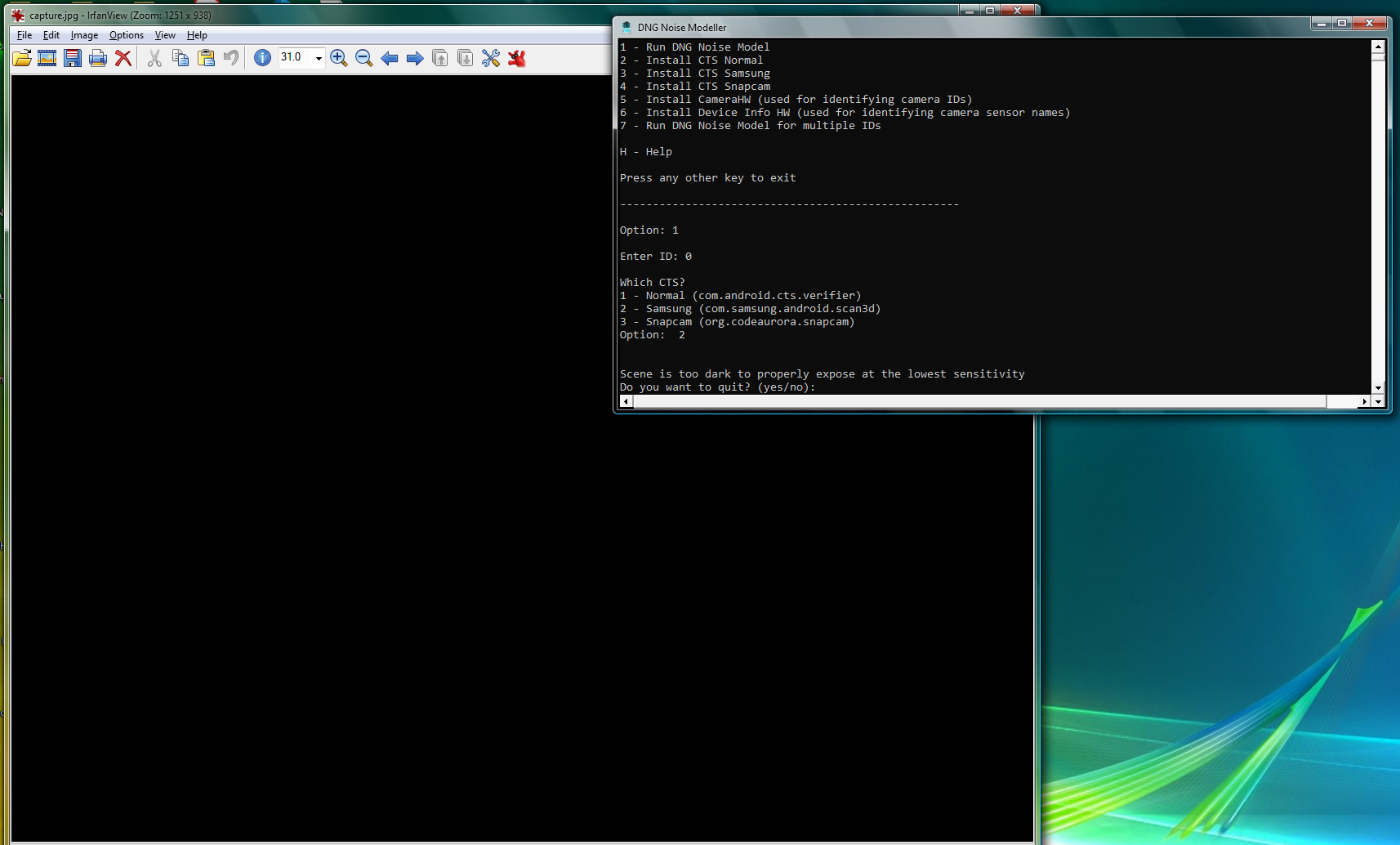Open the Options menu in IrfanView
The image size is (1400, 845).
coord(127,35)
